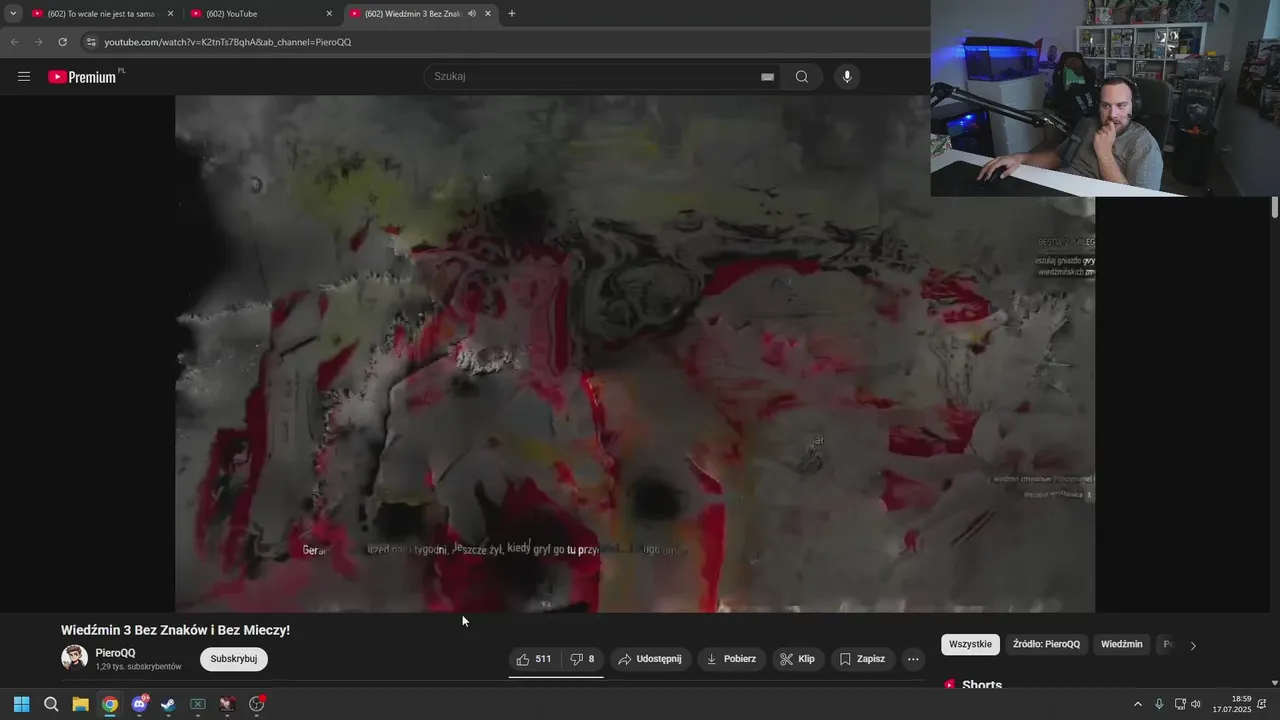Subscribe to PieroQQ via Subskrybuj
The image size is (1280, 720).
tap(234, 659)
